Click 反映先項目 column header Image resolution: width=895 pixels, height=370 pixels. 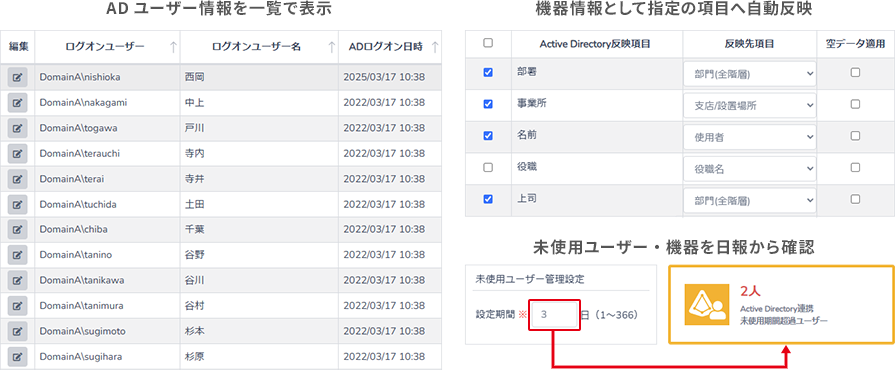[749, 43]
